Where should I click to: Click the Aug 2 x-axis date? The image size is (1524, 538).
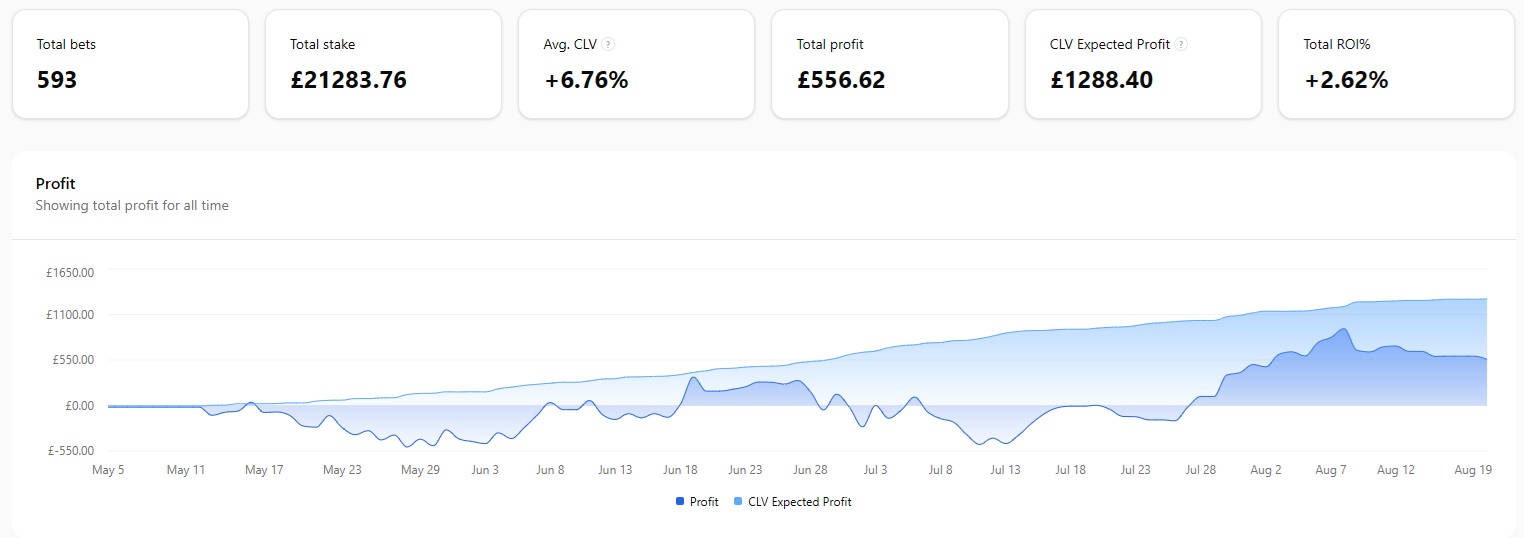click(x=1265, y=470)
